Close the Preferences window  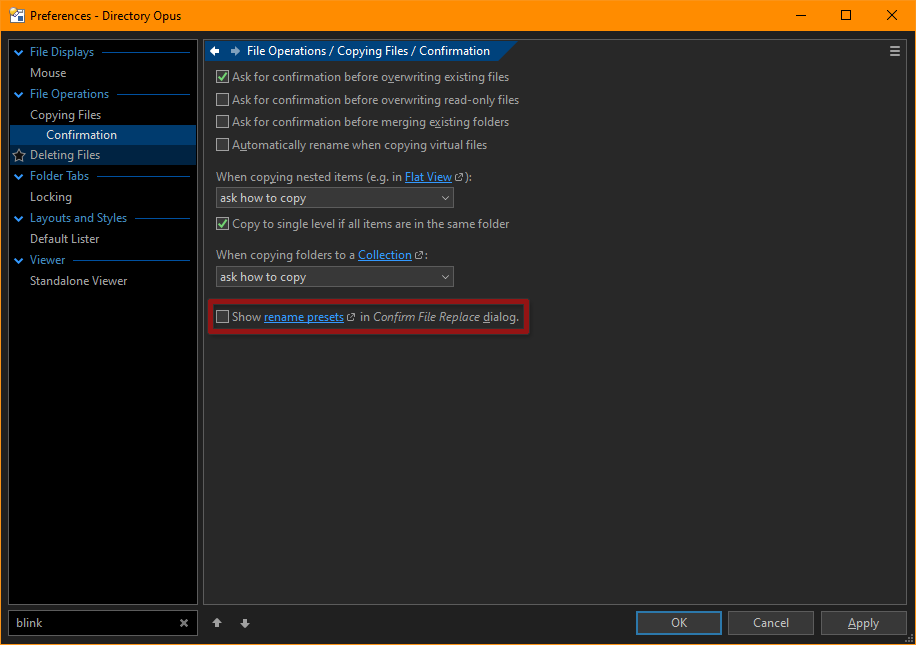coord(891,15)
